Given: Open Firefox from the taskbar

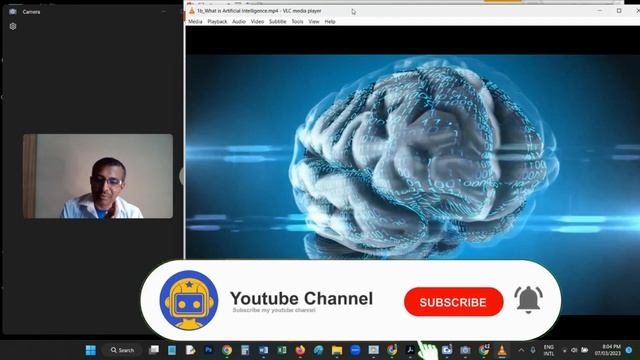Looking at the screenshot, I should (300, 350).
